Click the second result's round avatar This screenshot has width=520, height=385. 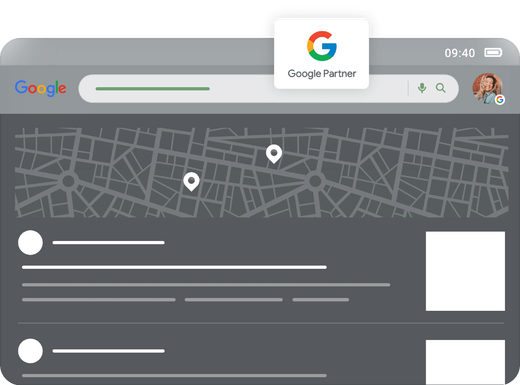(x=30, y=351)
